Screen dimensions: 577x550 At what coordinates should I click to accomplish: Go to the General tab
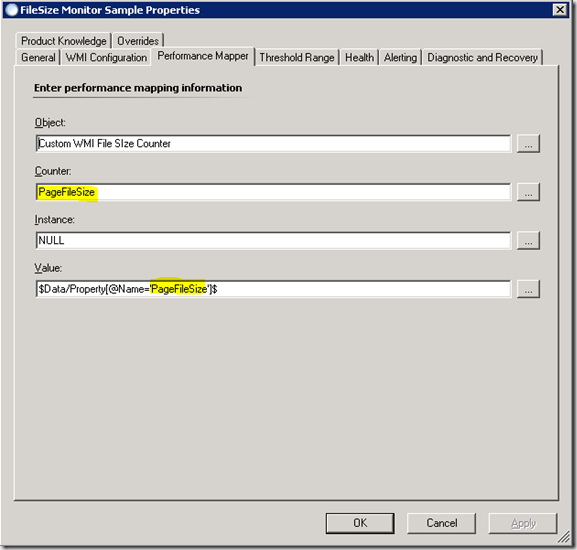(x=38, y=58)
